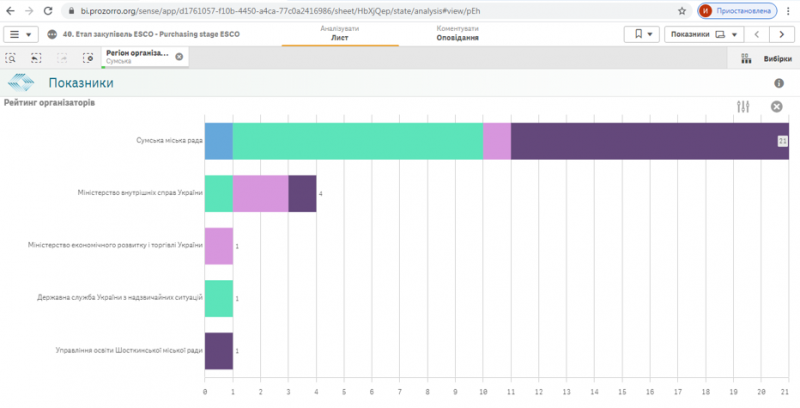Open the smart search selections icon
The height and width of the screenshot is (408, 800).
[11, 58]
